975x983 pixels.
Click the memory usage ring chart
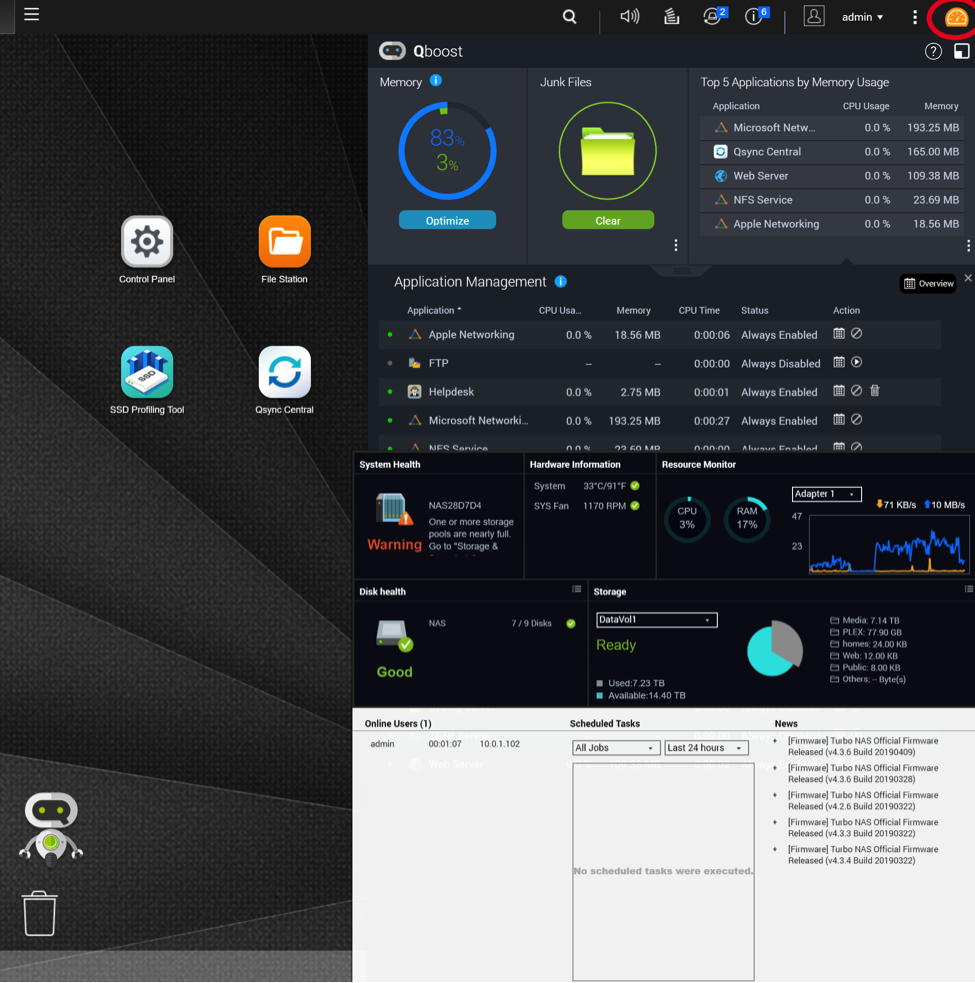(447, 150)
